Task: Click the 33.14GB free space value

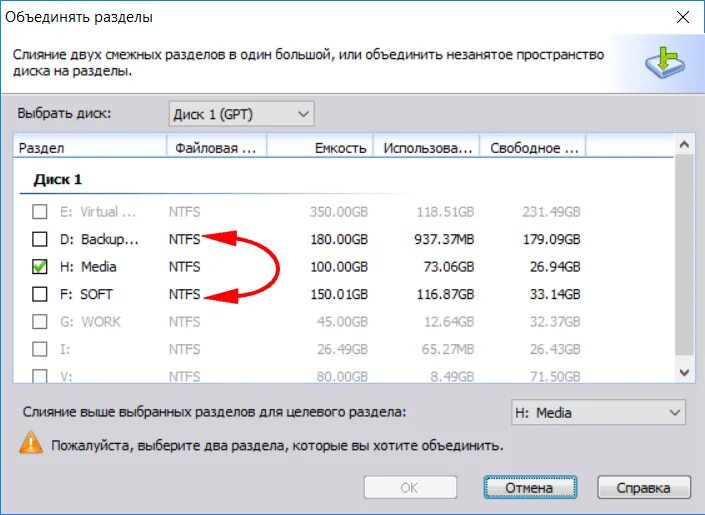Action: tap(555, 294)
